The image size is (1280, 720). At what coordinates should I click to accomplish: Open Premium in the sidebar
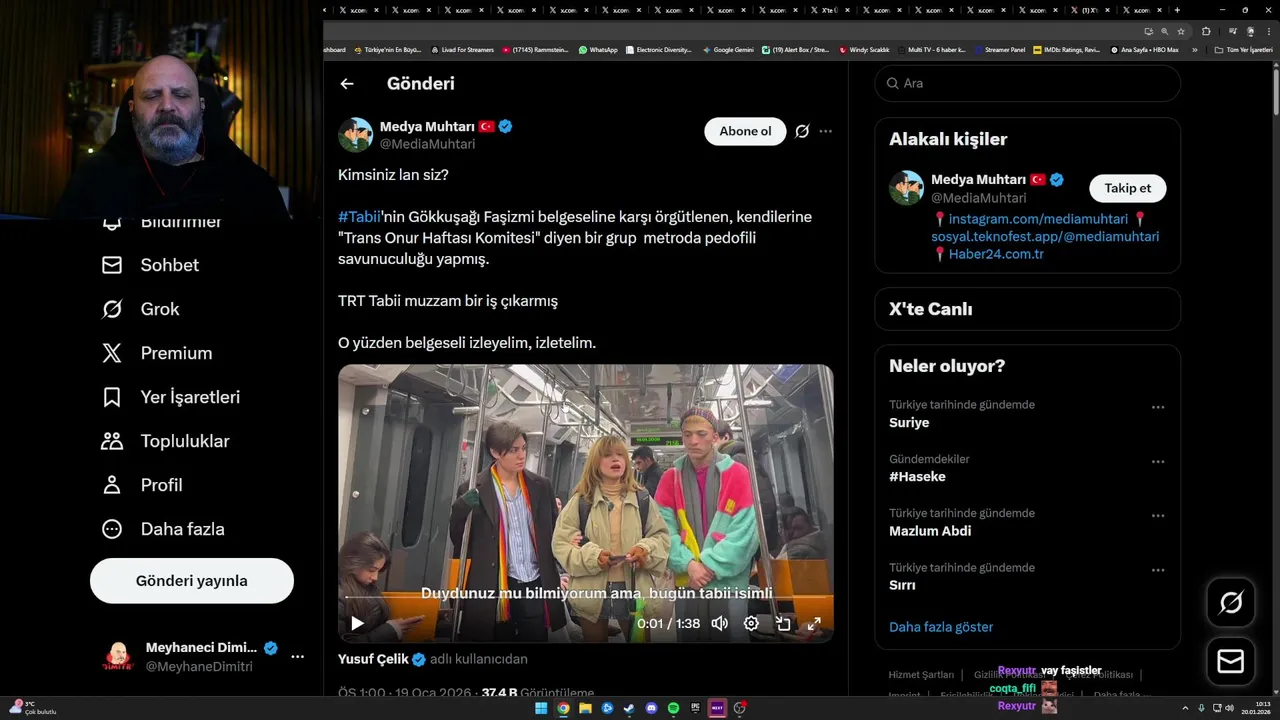(x=157, y=353)
